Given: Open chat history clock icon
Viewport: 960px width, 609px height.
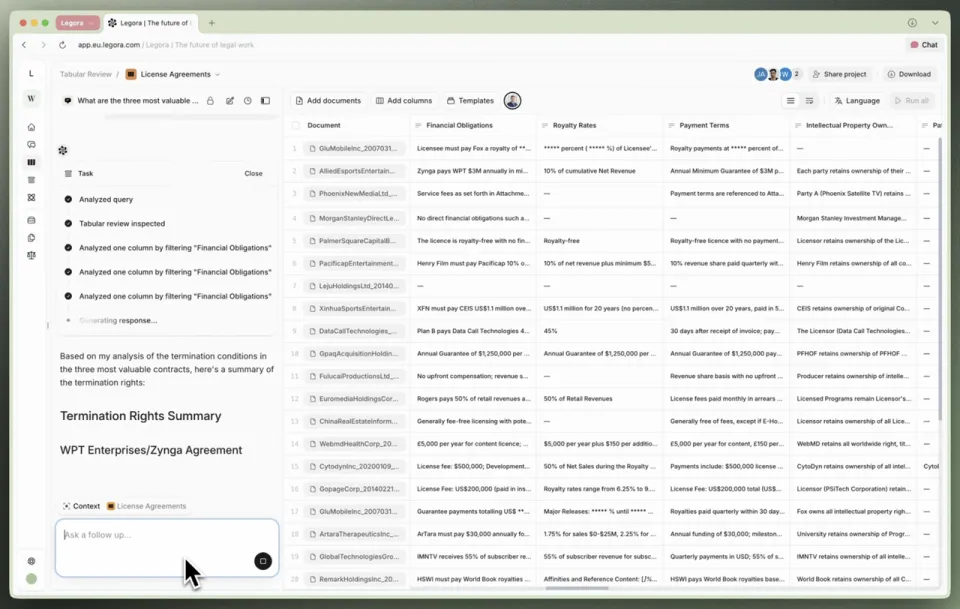Looking at the screenshot, I should [x=247, y=101].
